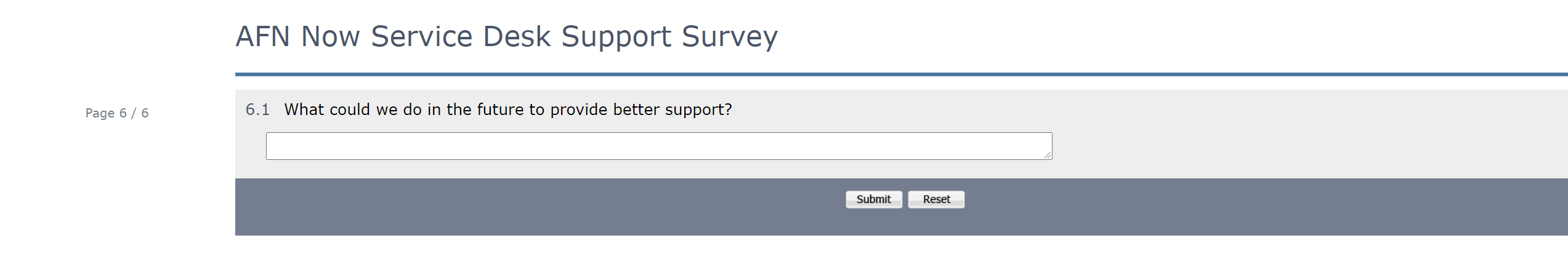The height and width of the screenshot is (262, 1568).
Task: Click the word "AFN" in the title
Action: (263, 36)
